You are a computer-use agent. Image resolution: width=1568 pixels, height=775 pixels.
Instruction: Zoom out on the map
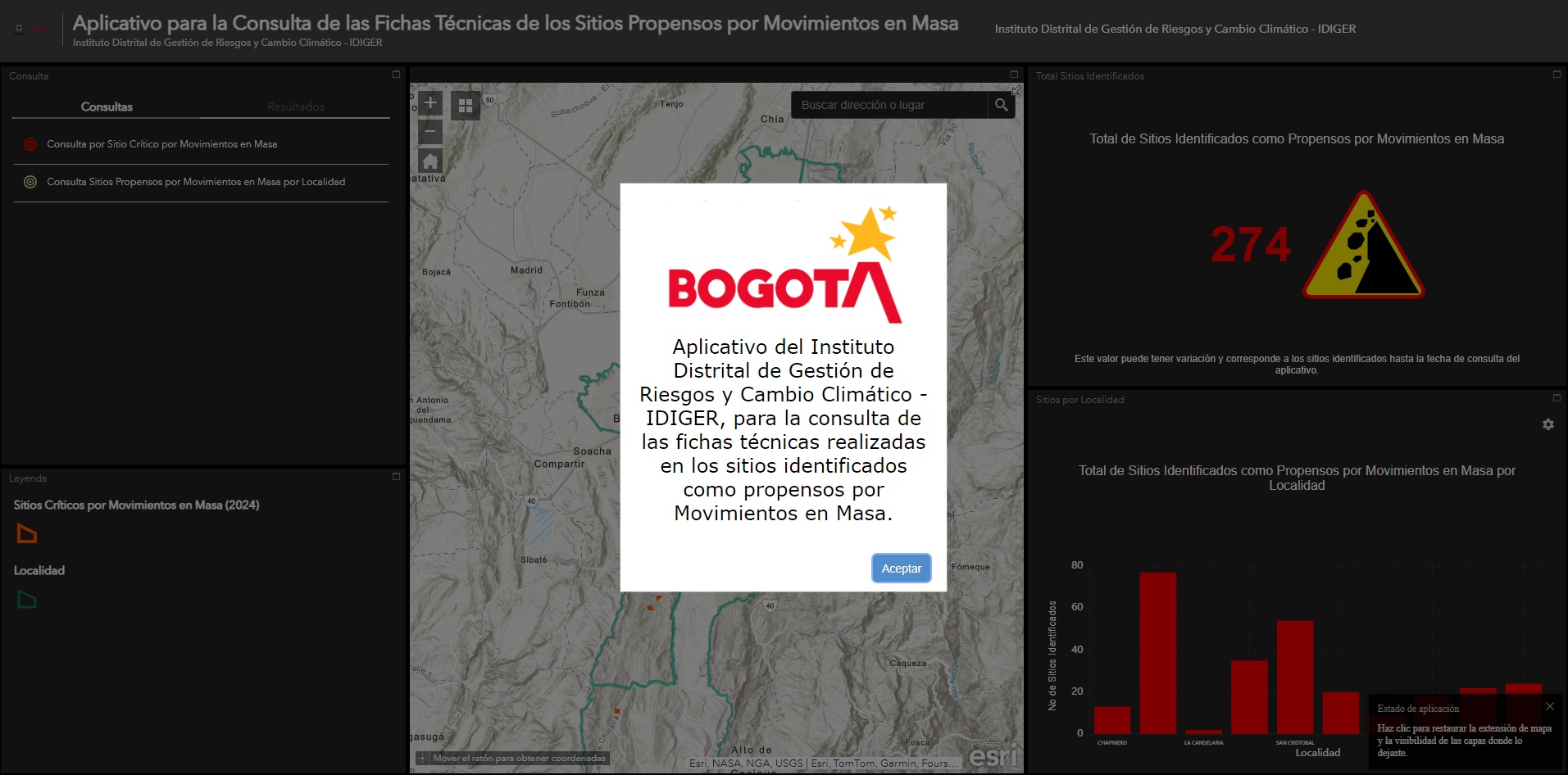pyautogui.click(x=430, y=131)
